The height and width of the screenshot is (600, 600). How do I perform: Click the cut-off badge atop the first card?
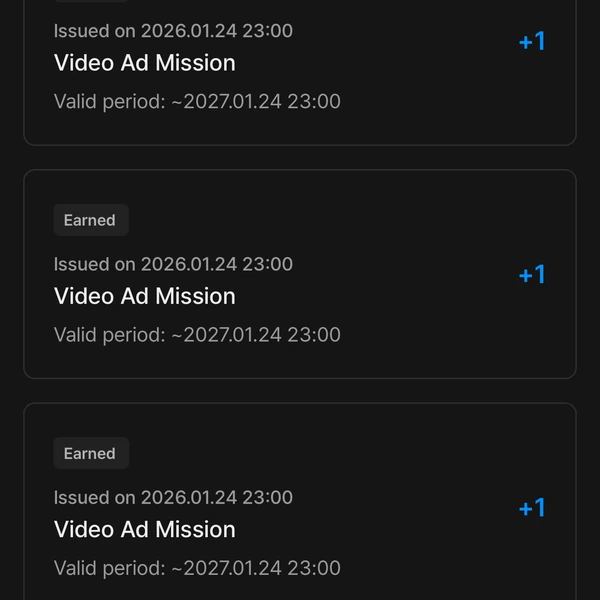pyautogui.click(x=90, y=1)
